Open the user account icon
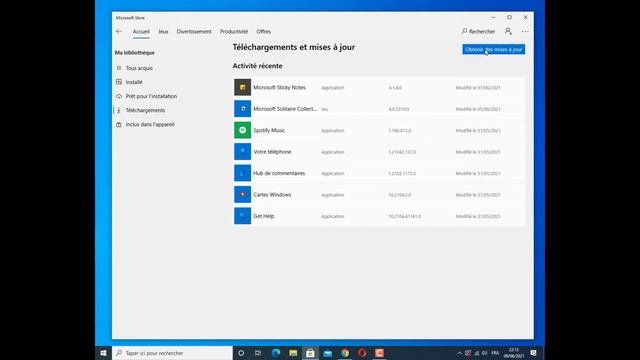Screen dimensions: 640x360 click(508, 31)
